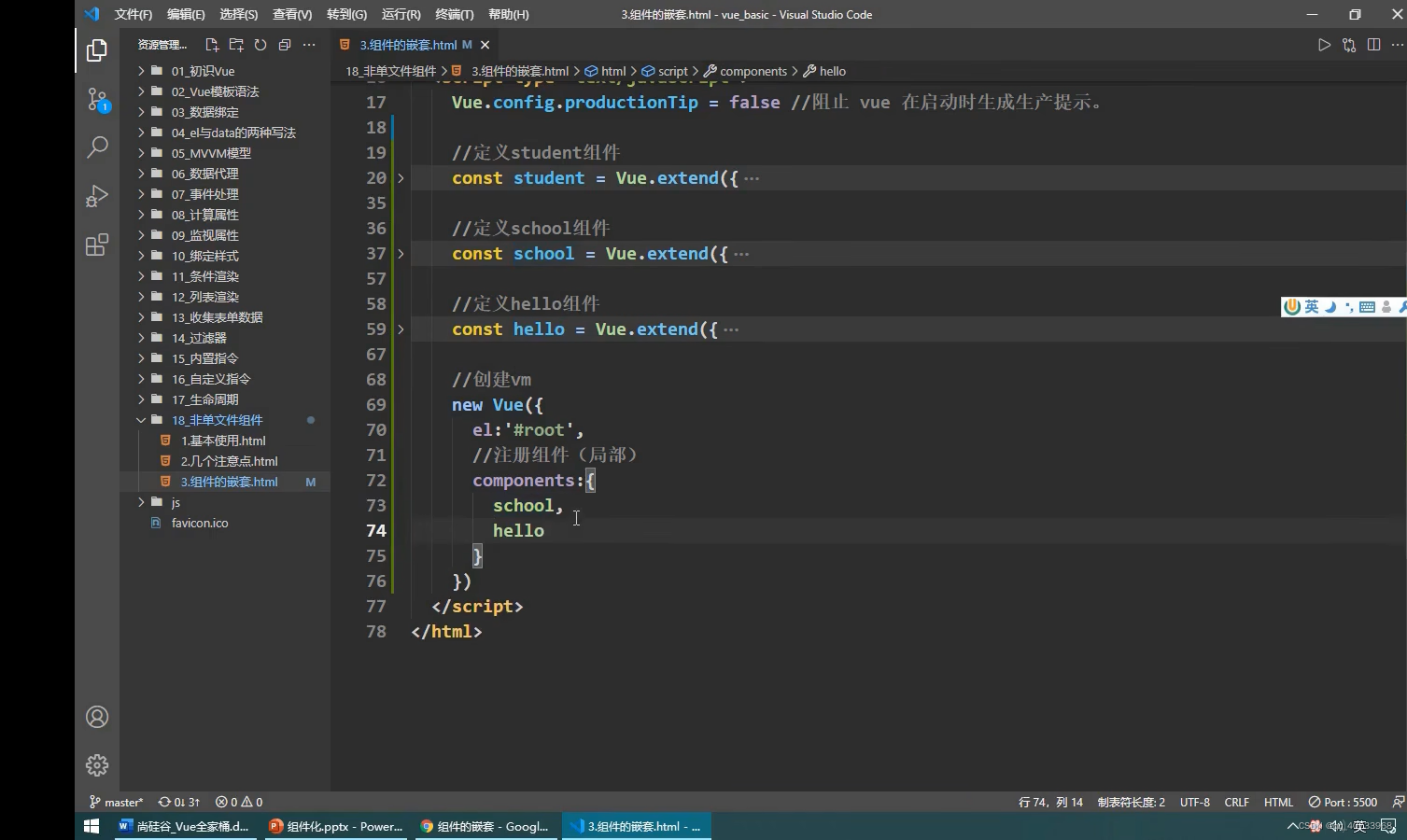Image resolution: width=1407 pixels, height=840 pixels.
Task: Click the New File icon in explorer
Action: [212, 45]
